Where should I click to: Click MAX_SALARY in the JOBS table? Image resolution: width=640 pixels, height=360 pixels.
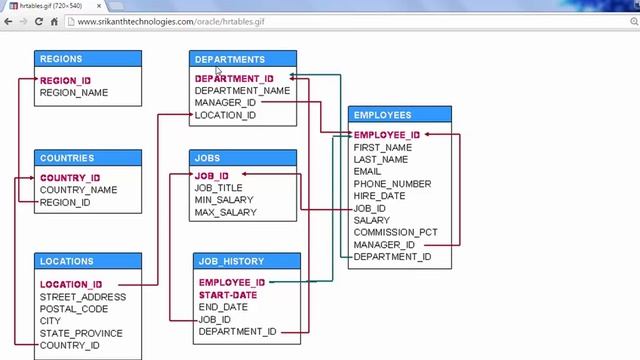[226, 212]
